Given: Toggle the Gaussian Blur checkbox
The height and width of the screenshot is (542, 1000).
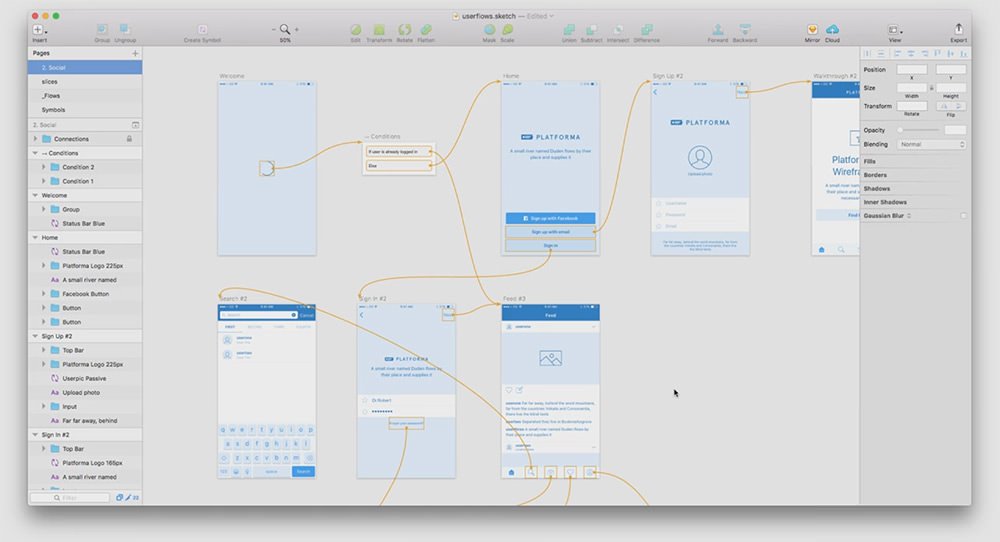Looking at the screenshot, I should (x=963, y=216).
